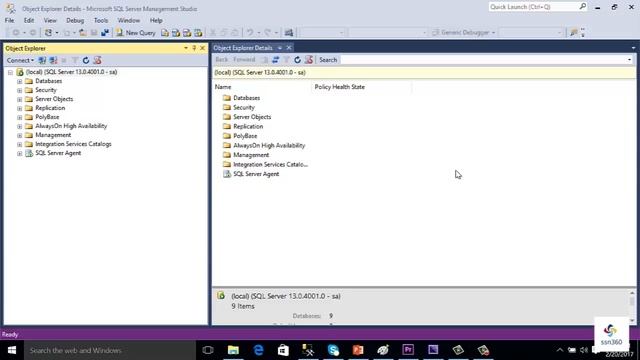The width and height of the screenshot is (640, 360).
Task: Expand the SQL Server Agent node
Action: (19, 153)
